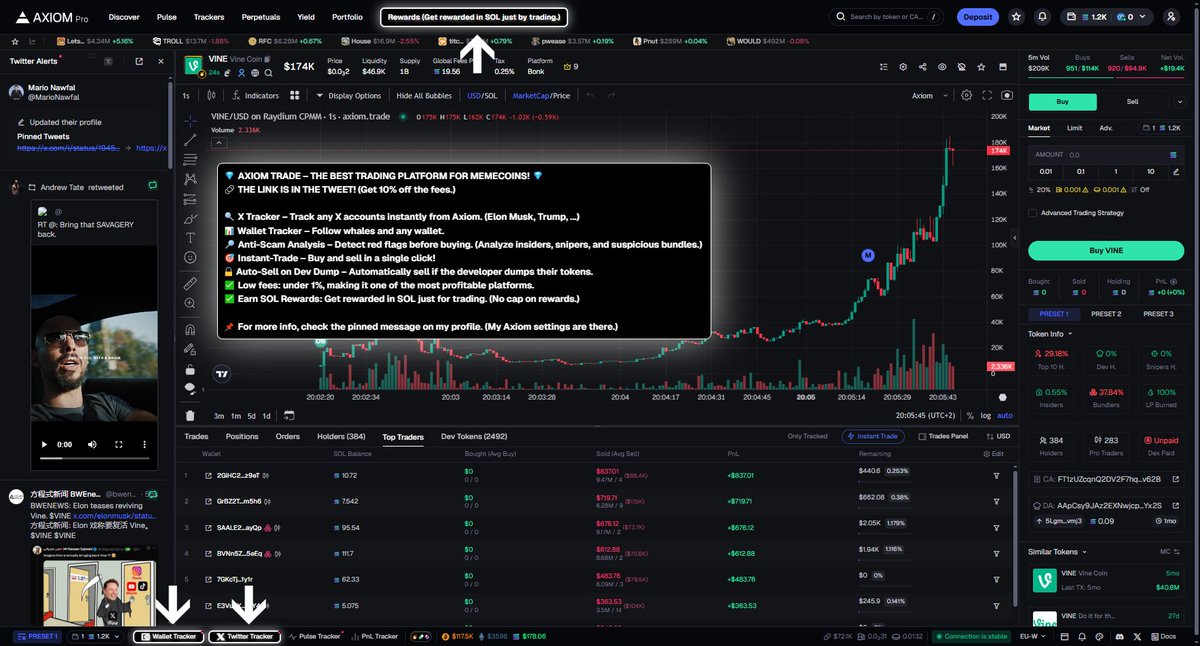Collapse Token Info section
Image resolution: width=1200 pixels, height=646 pixels.
[1050, 333]
